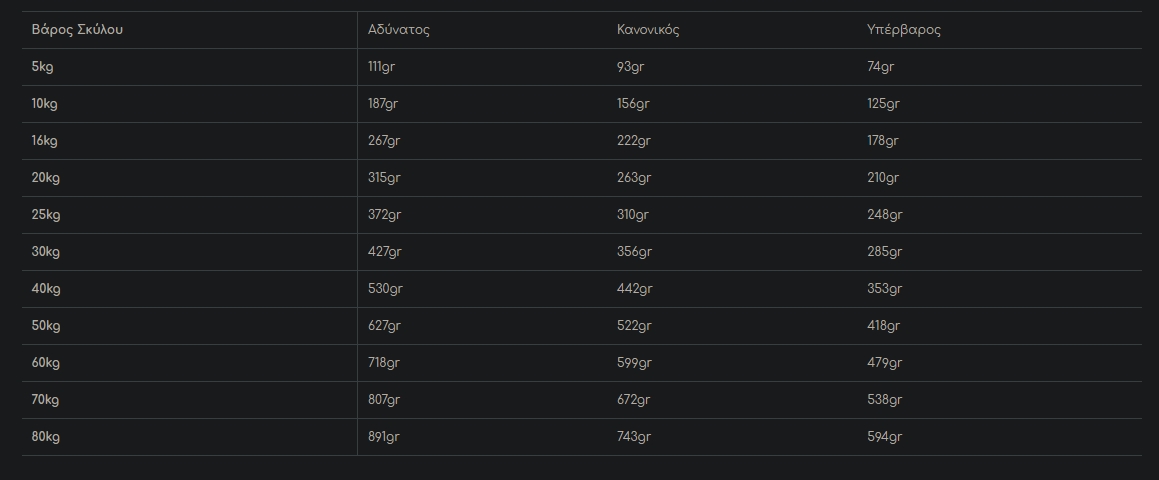
Task: Select the 599gr cell in 60kg row
Action: (x=634, y=363)
